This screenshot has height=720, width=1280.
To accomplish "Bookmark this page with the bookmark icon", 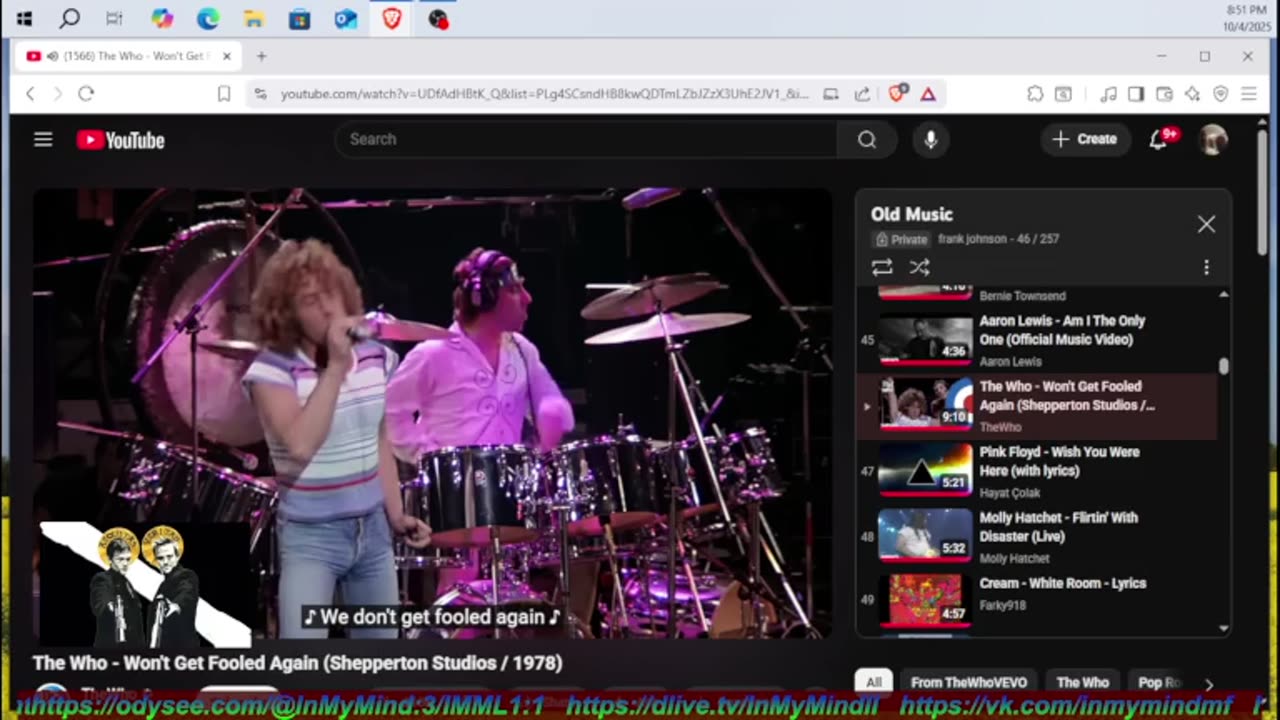I will [x=224, y=94].
